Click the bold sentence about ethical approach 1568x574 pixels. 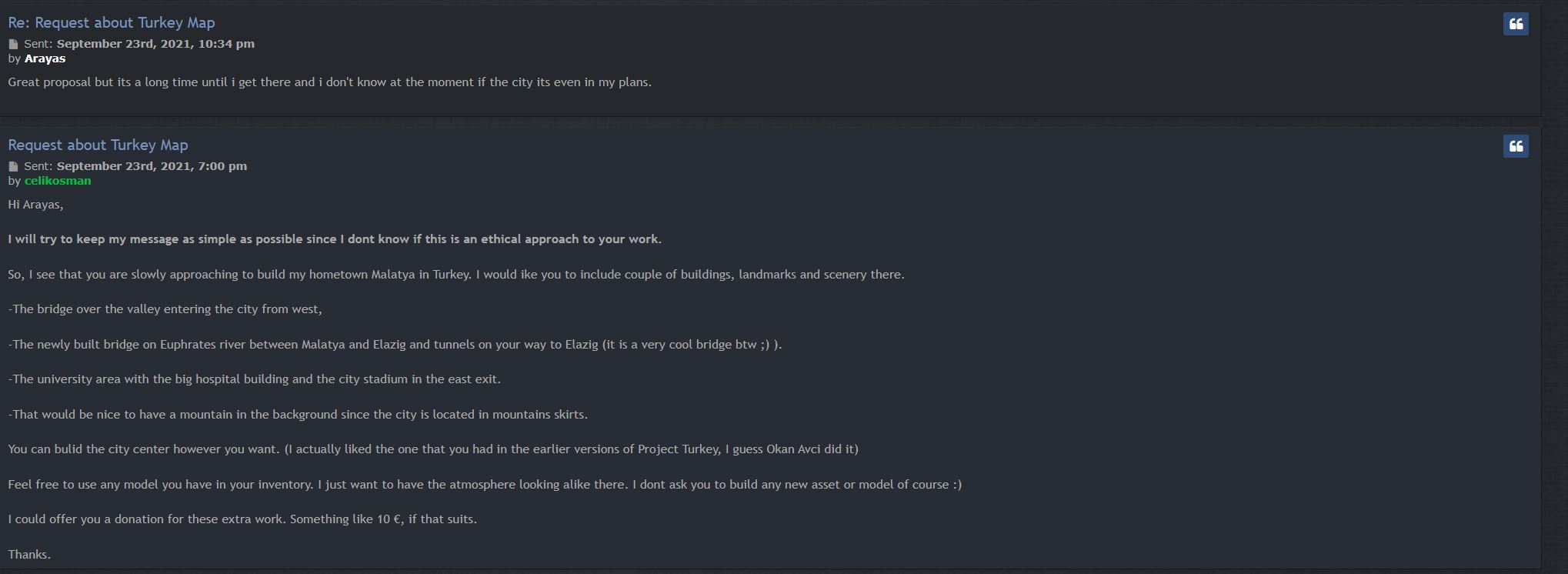[335, 239]
